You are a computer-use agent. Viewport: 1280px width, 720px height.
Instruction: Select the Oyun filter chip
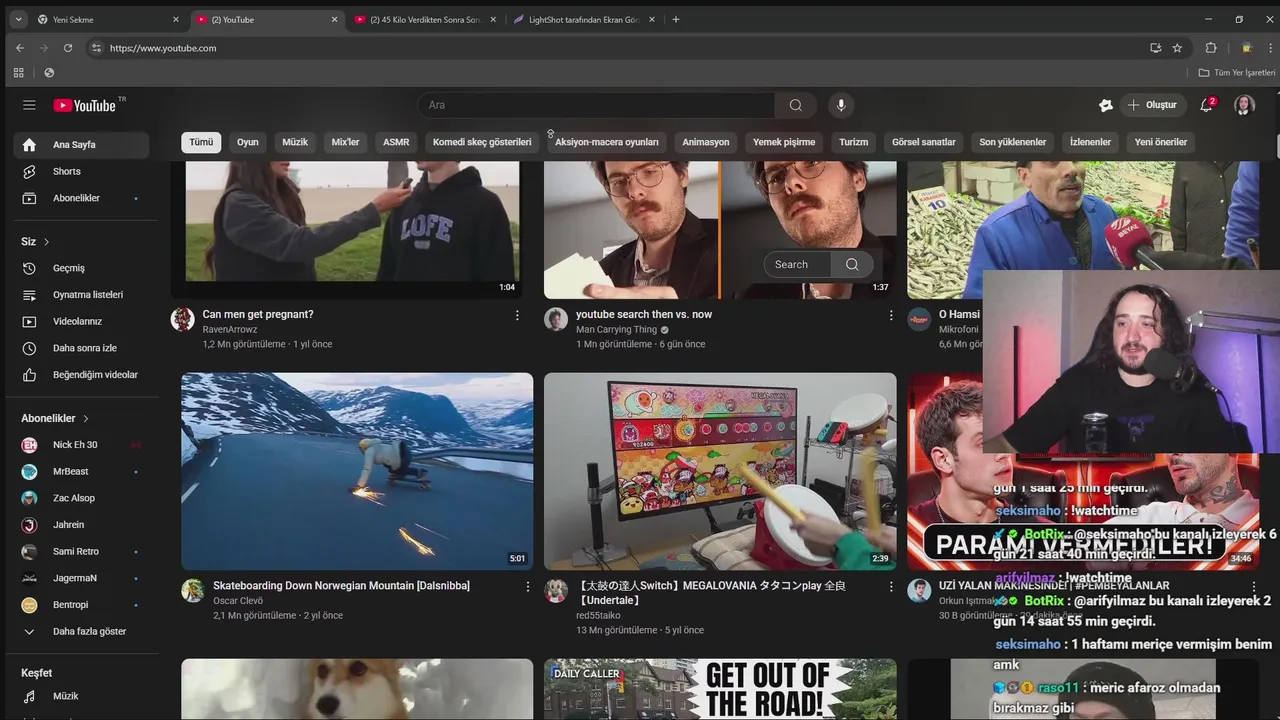[x=248, y=142]
